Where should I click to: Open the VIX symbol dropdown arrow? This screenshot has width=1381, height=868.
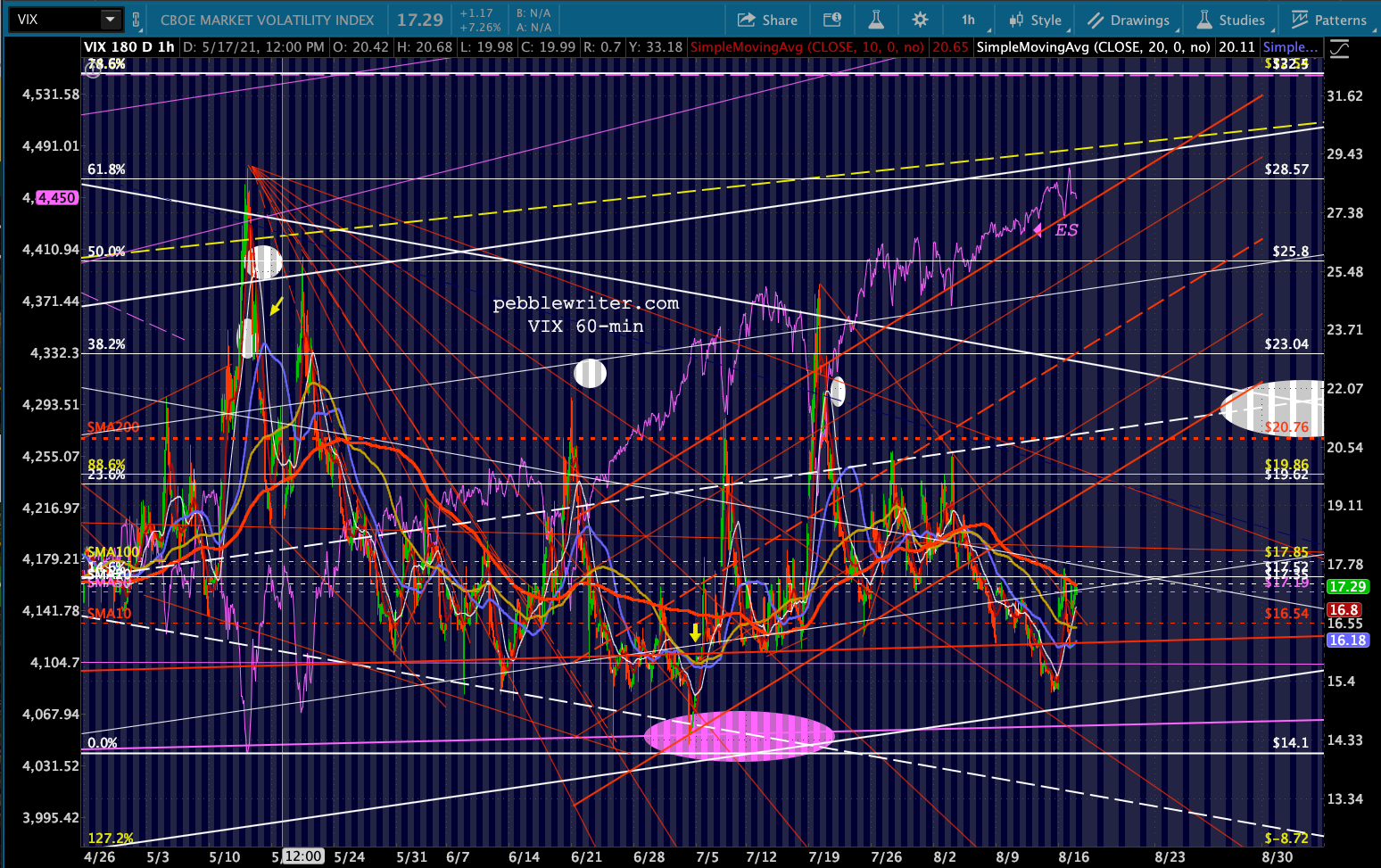[x=110, y=20]
